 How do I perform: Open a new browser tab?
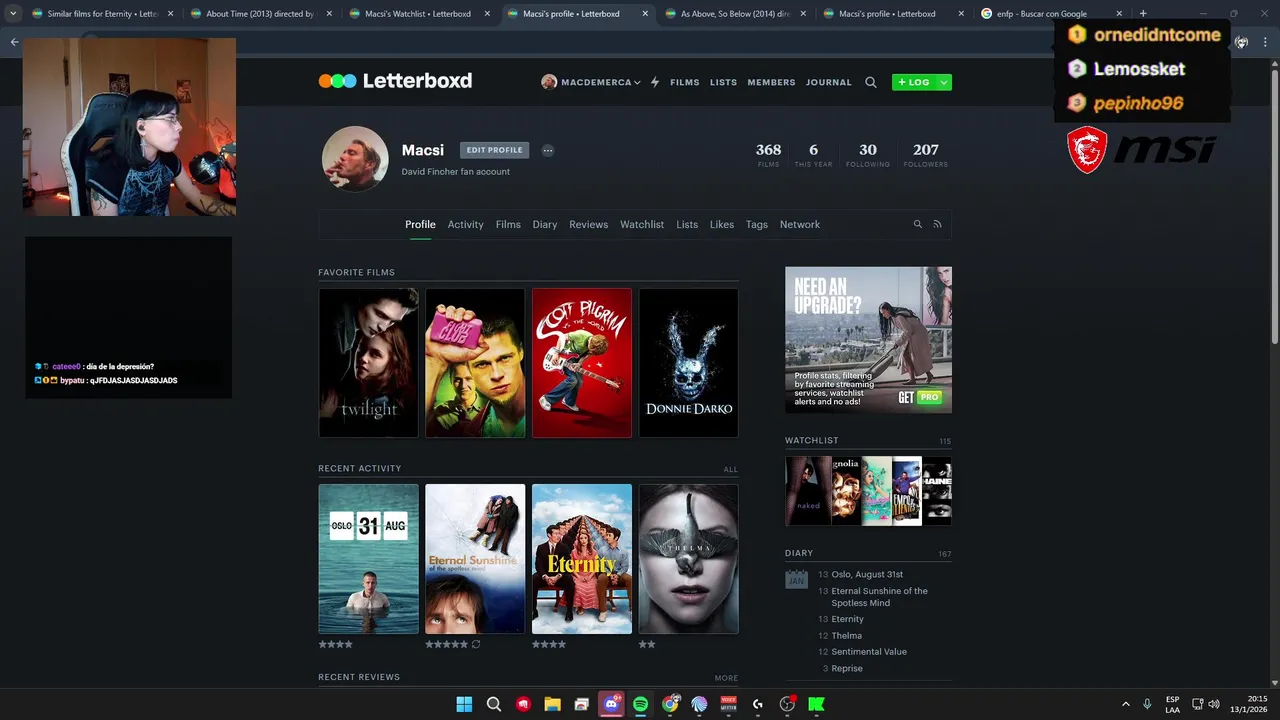click(x=1143, y=14)
